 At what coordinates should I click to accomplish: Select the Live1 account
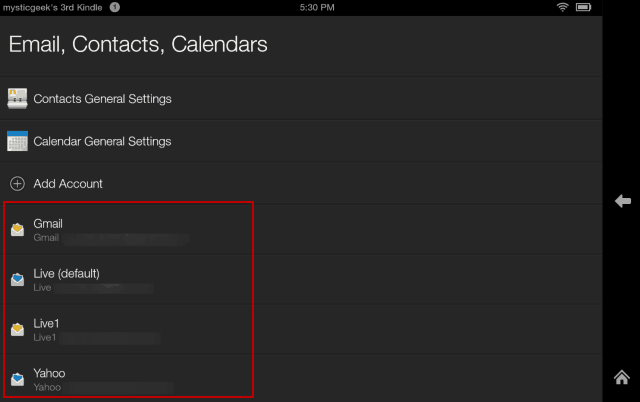[301, 330]
